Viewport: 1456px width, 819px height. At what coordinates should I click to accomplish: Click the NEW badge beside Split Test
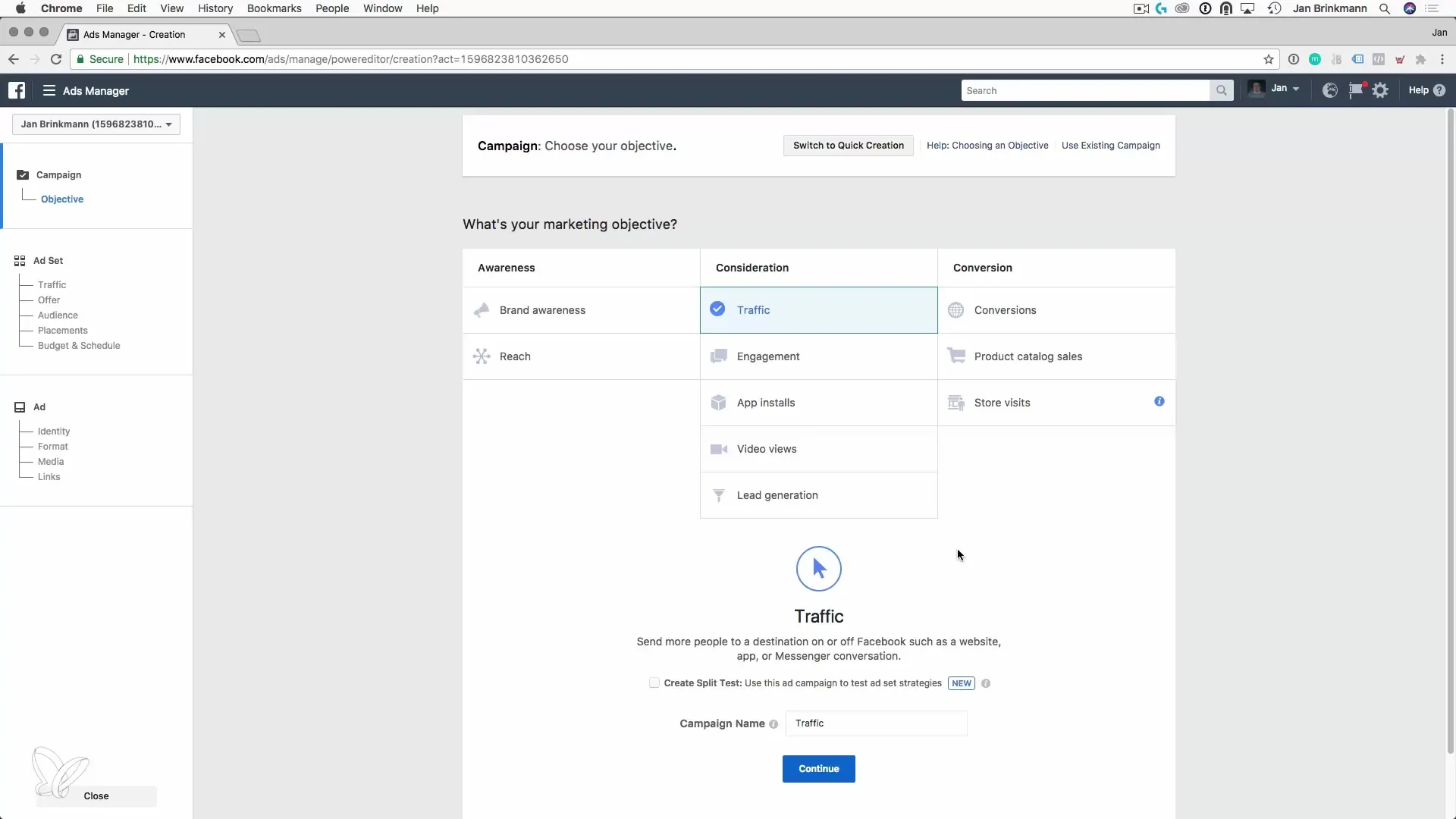tap(962, 683)
